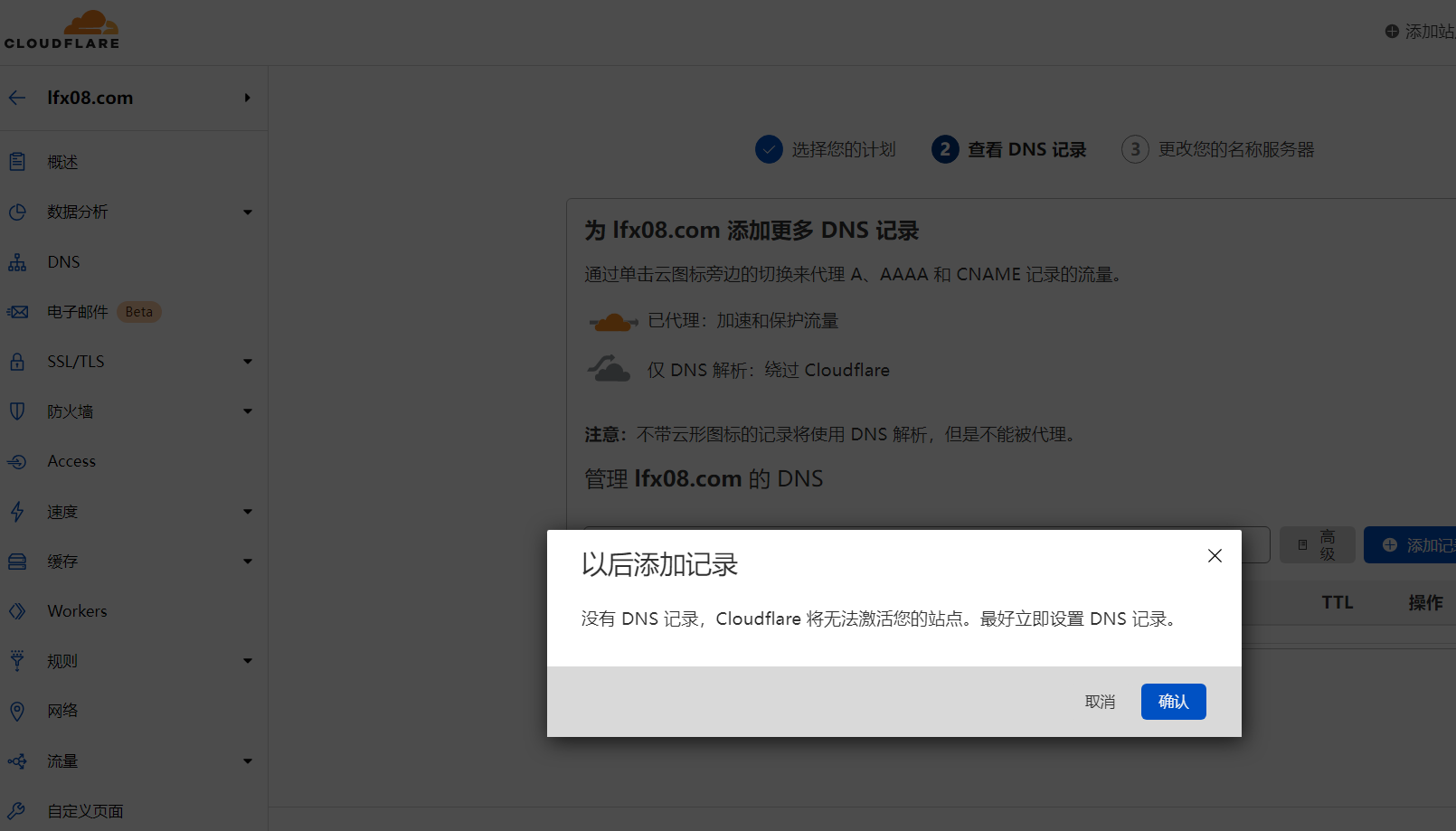Viewport: 1456px width, 831px height.
Task: Expand the 防火墙 section arrow
Action: [248, 411]
